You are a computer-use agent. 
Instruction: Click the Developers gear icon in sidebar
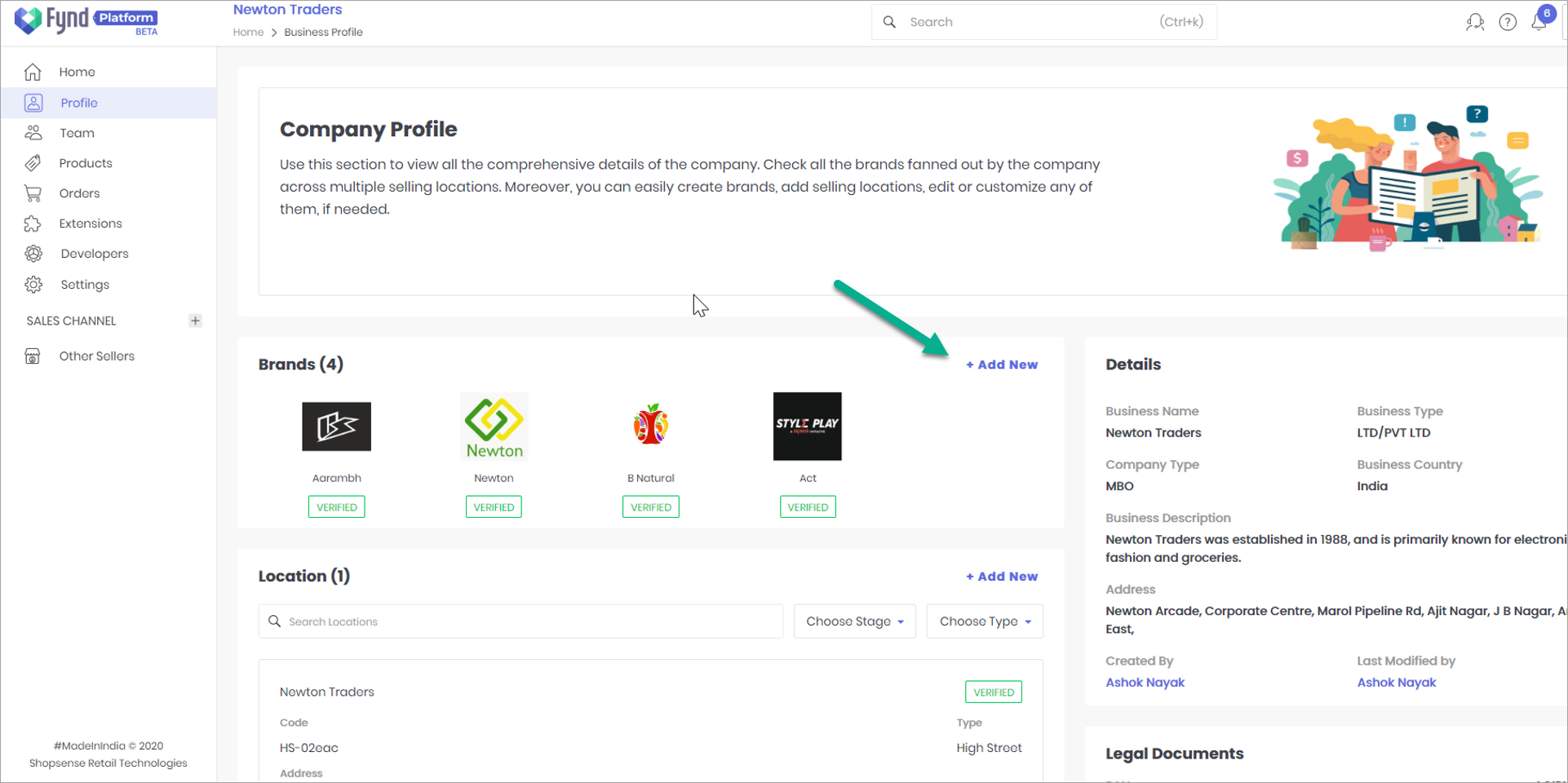click(33, 254)
